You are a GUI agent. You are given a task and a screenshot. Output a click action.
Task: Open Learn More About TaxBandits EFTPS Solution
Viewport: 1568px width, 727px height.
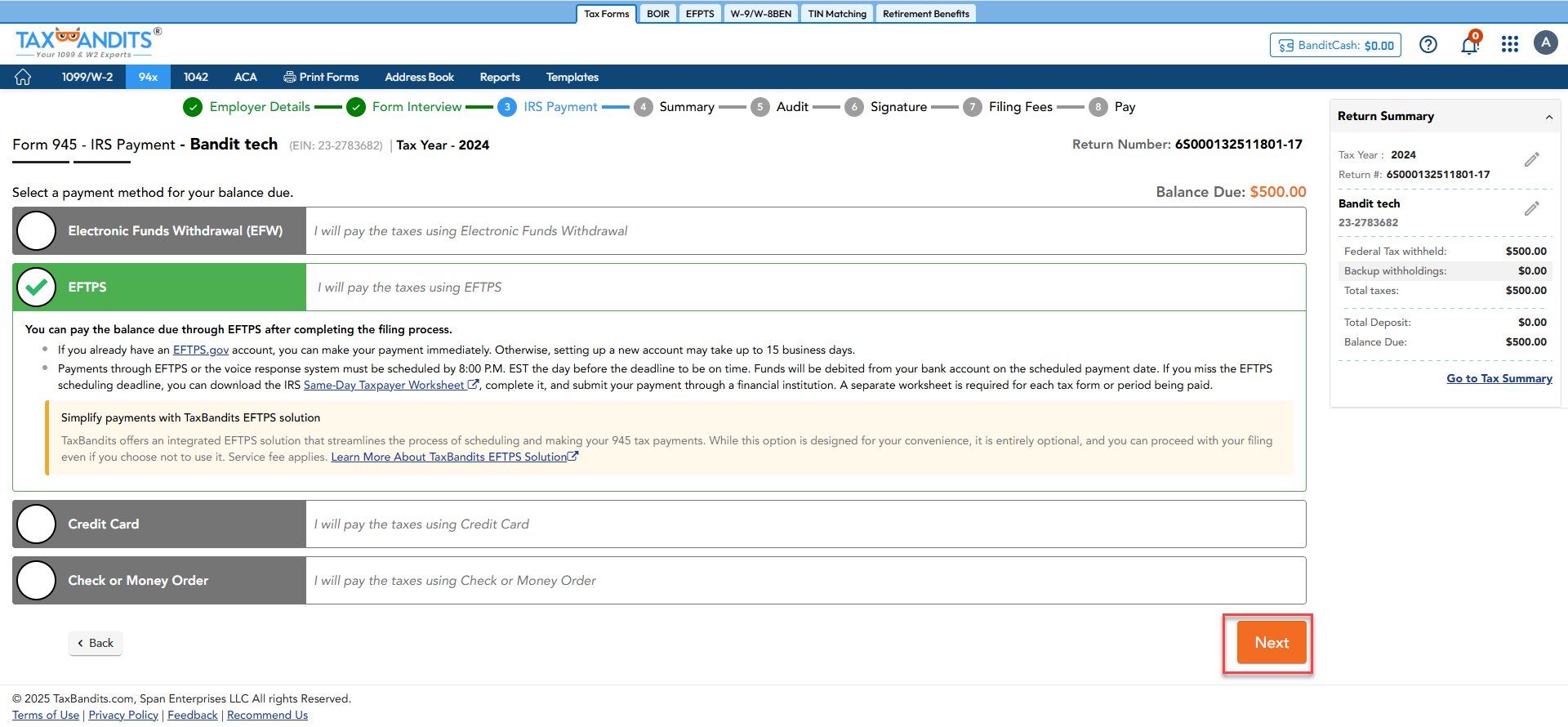[x=455, y=457]
